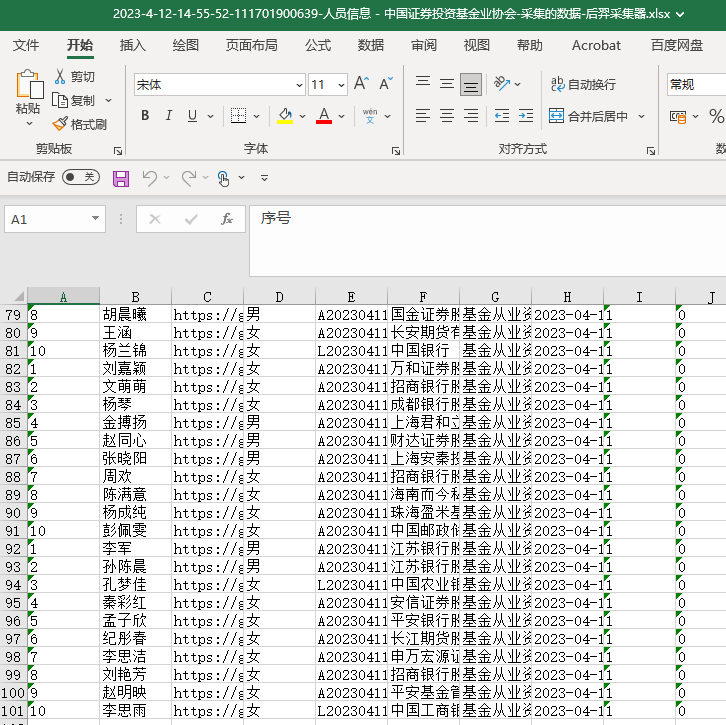Viewport: 726px width, 725px height.
Task: Redo the action
Action: 188,178
